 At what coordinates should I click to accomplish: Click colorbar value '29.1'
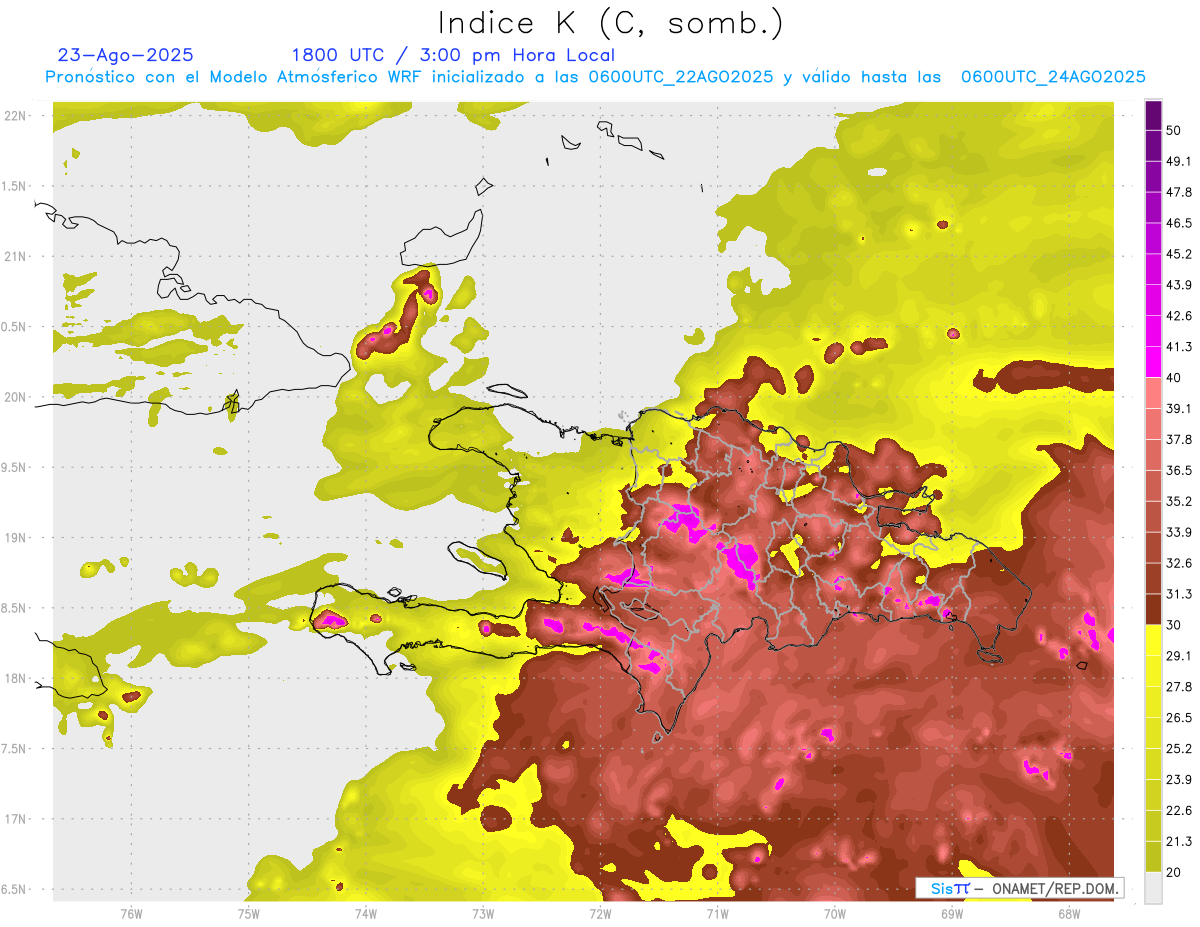1178,655
